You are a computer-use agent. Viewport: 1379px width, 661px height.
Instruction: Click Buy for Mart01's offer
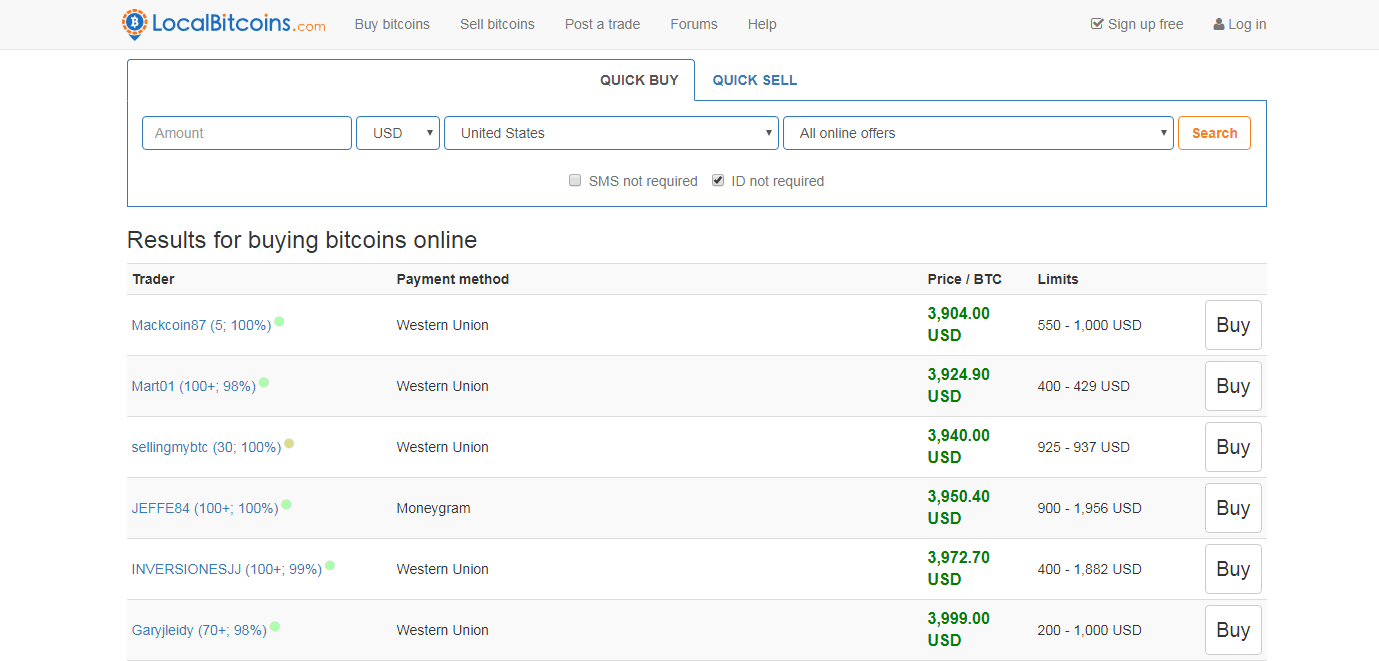pyautogui.click(x=1233, y=386)
